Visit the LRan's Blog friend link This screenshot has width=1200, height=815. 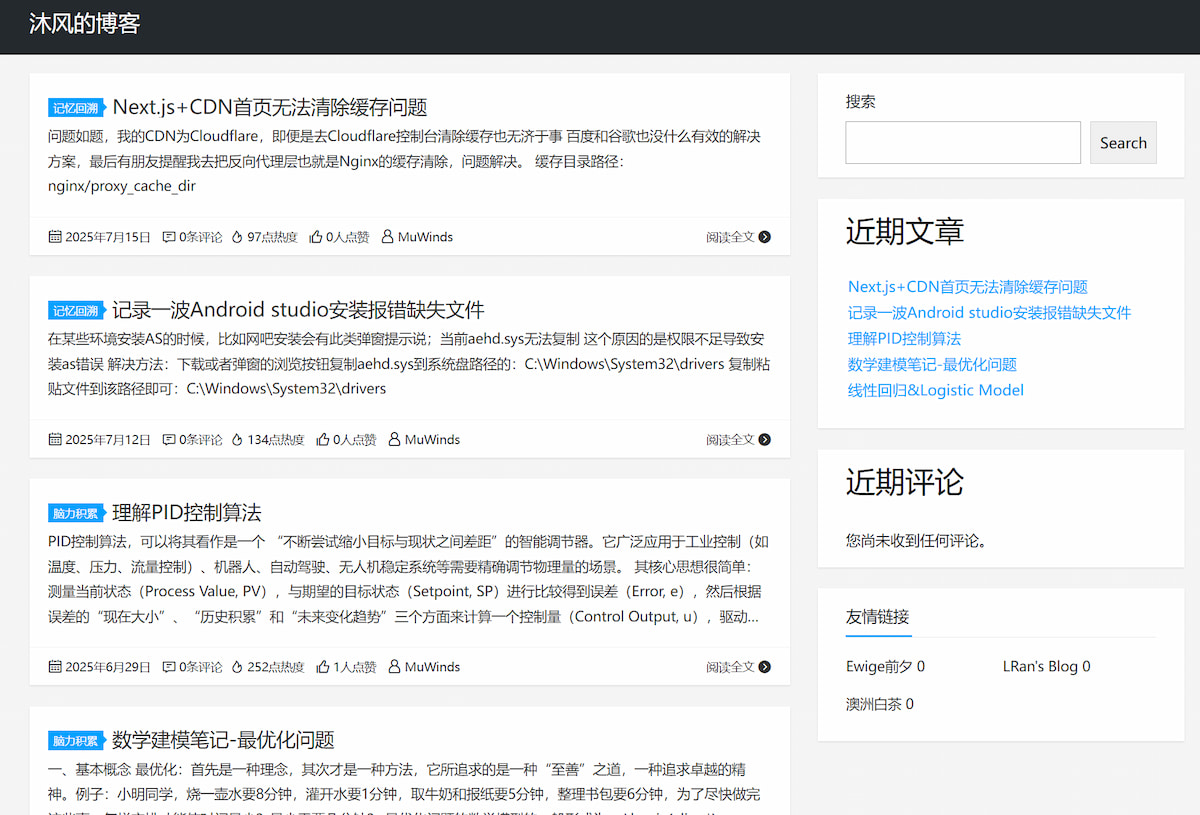point(1041,666)
